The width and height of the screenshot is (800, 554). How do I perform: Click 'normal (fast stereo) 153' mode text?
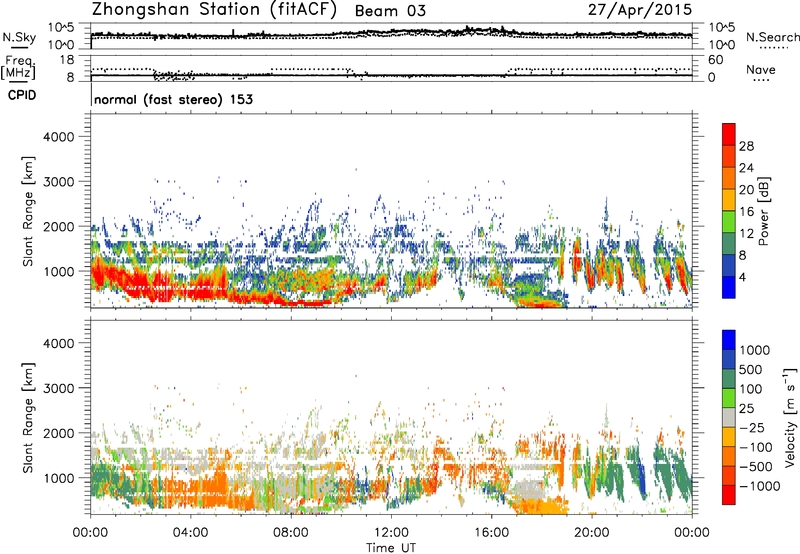click(173, 99)
